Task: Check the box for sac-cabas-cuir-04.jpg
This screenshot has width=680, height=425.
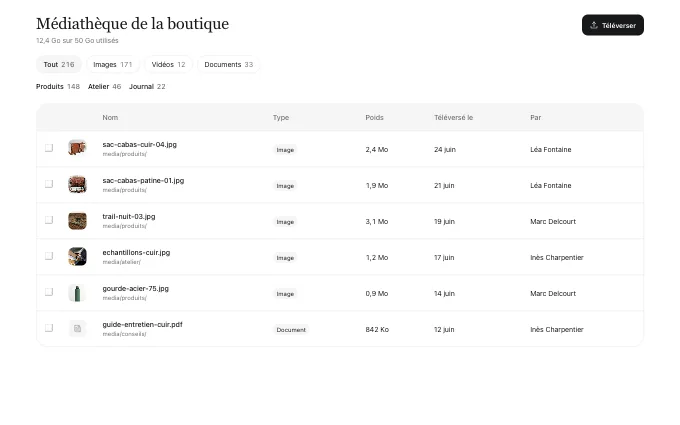Action: [x=49, y=148]
